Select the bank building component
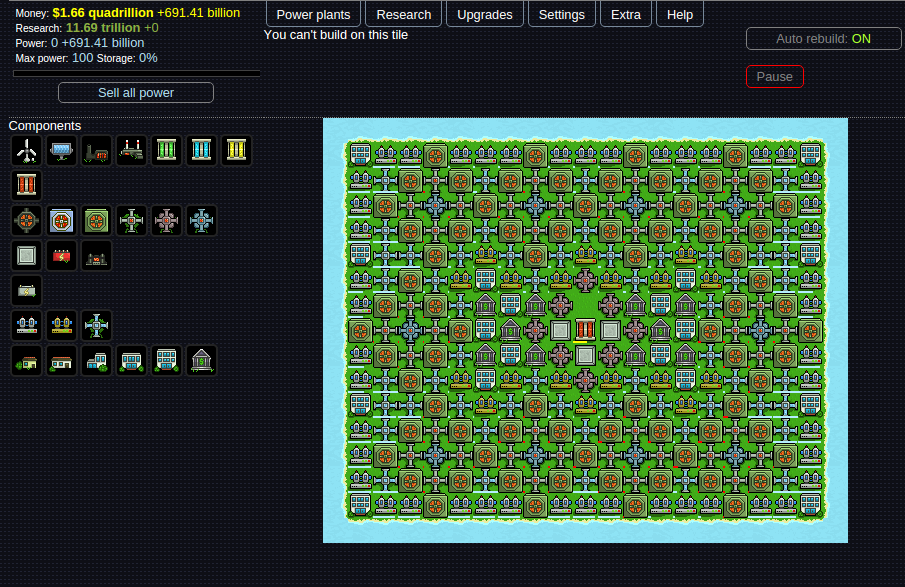This screenshot has width=905, height=587. (x=201, y=361)
